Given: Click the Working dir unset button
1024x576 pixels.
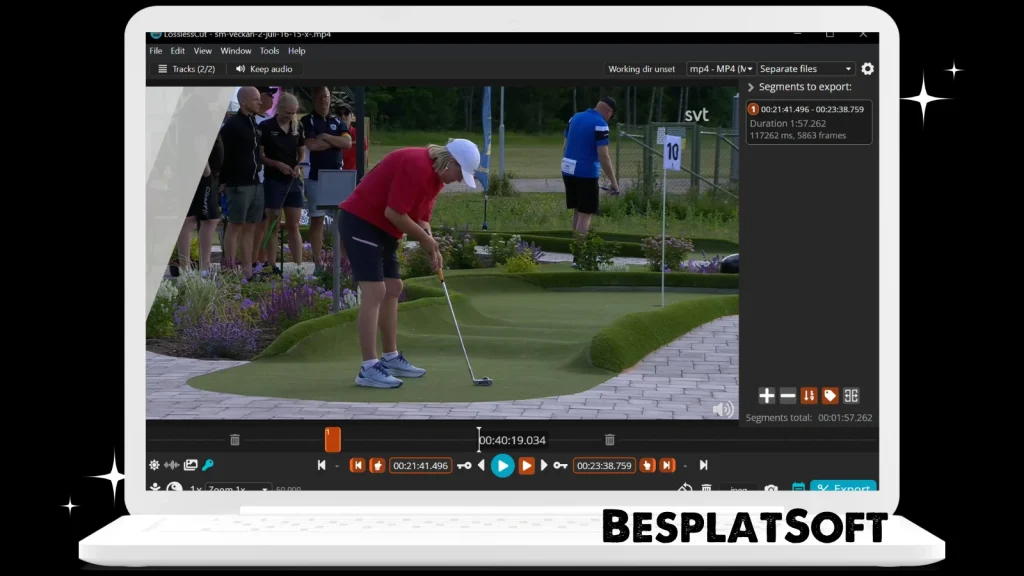Looking at the screenshot, I should [x=641, y=69].
